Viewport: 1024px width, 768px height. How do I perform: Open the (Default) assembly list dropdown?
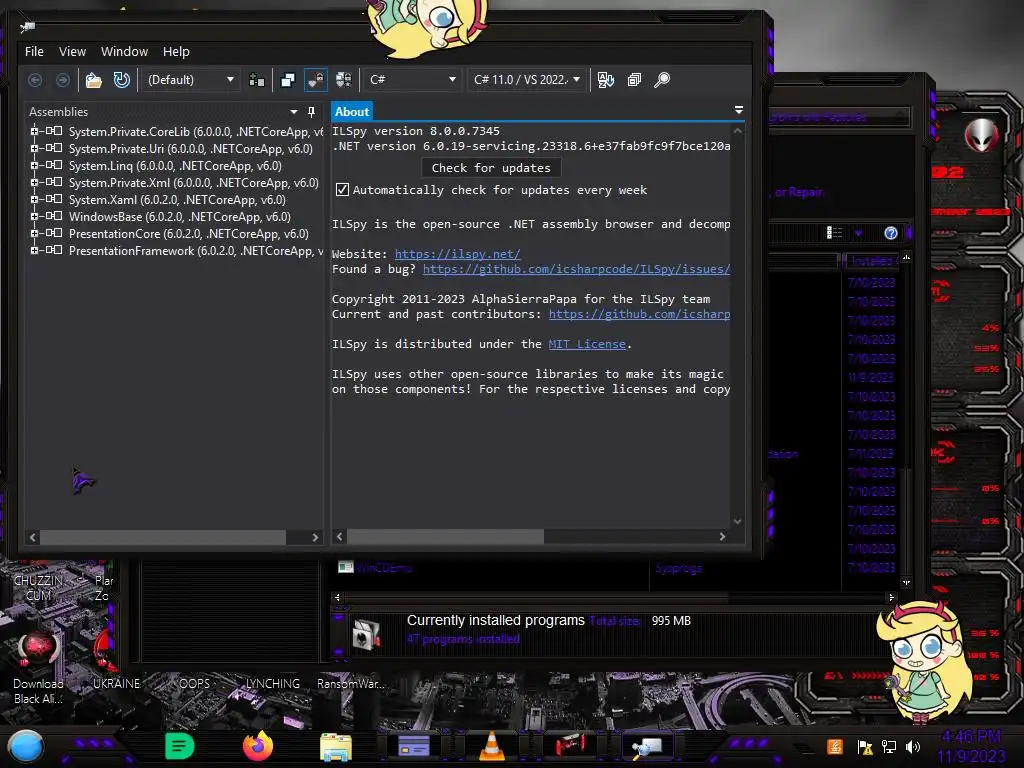click(x=191, y=80)
